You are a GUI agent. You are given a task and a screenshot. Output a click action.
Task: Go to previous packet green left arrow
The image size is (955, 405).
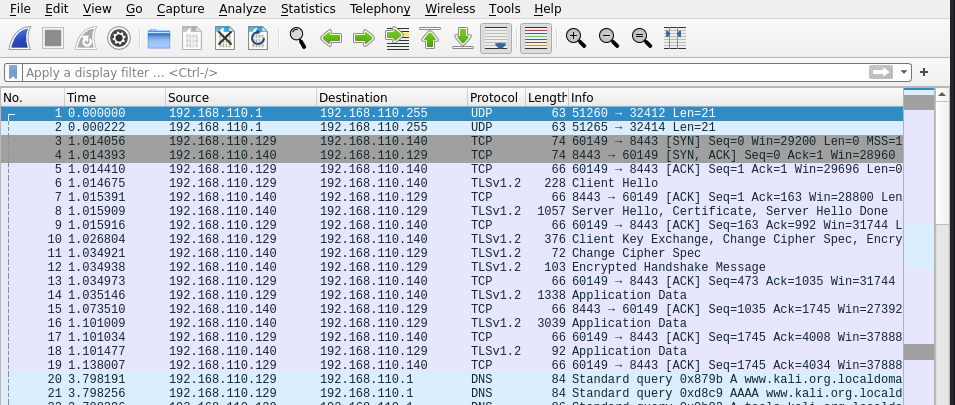(331, 39)
